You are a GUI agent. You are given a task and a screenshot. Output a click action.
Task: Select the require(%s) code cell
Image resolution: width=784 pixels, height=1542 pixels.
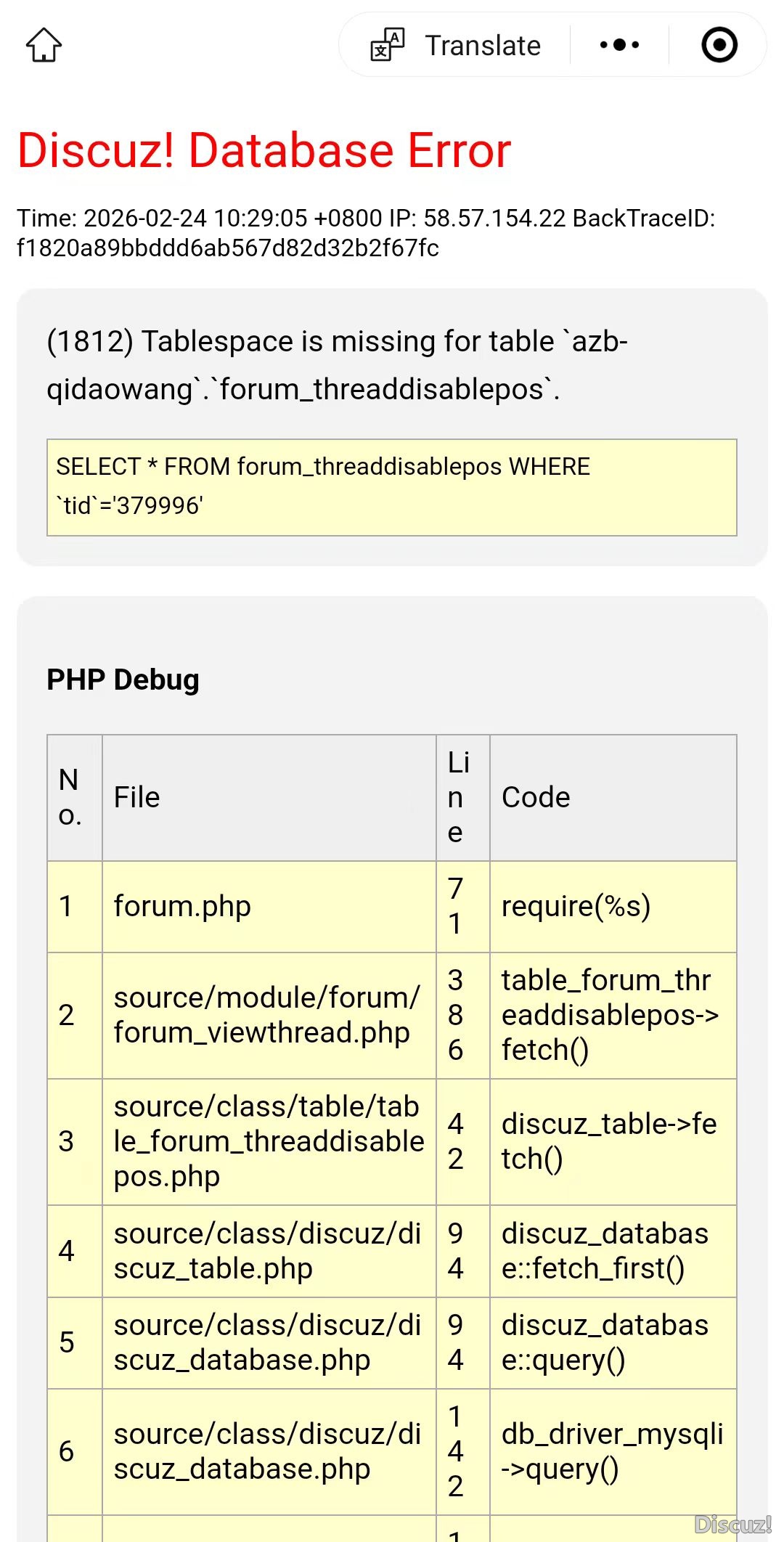(x=576, y=906)
